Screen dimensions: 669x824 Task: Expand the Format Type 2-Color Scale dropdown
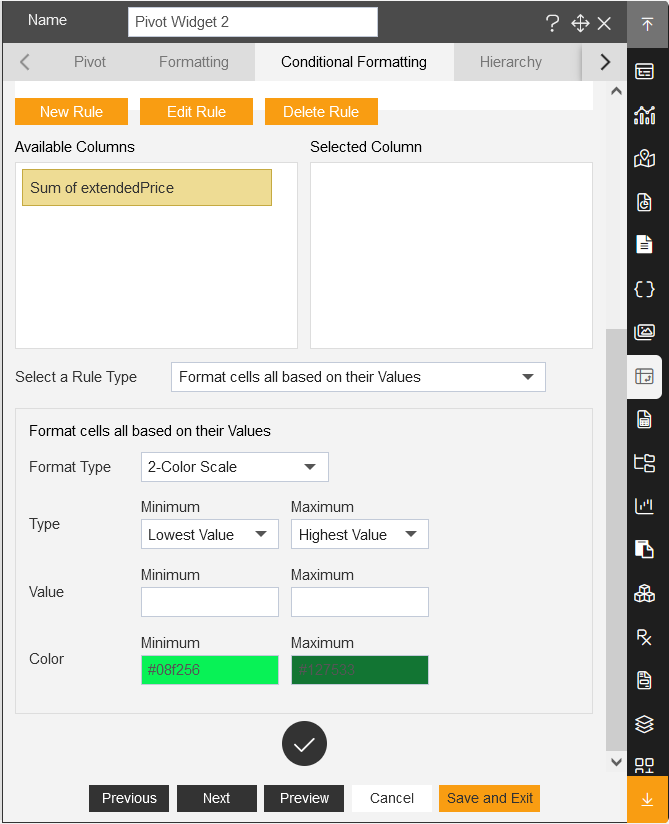[x=235, y=467]
